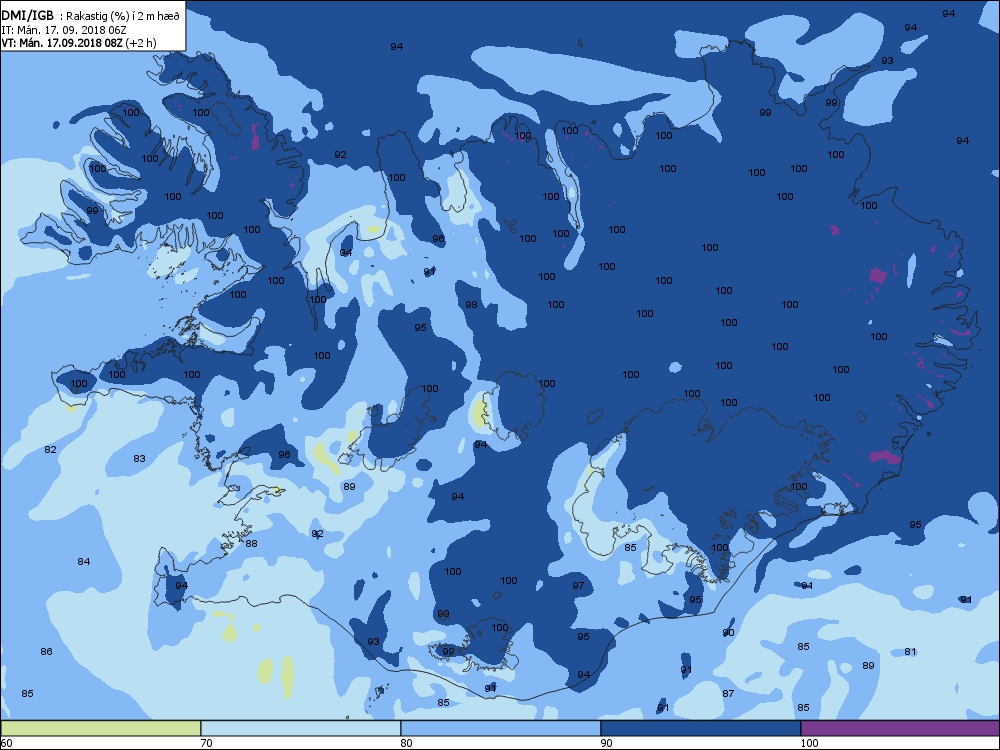Click the legend scale label "80"
Viewport: 1000px width, 750px height.
406,743
